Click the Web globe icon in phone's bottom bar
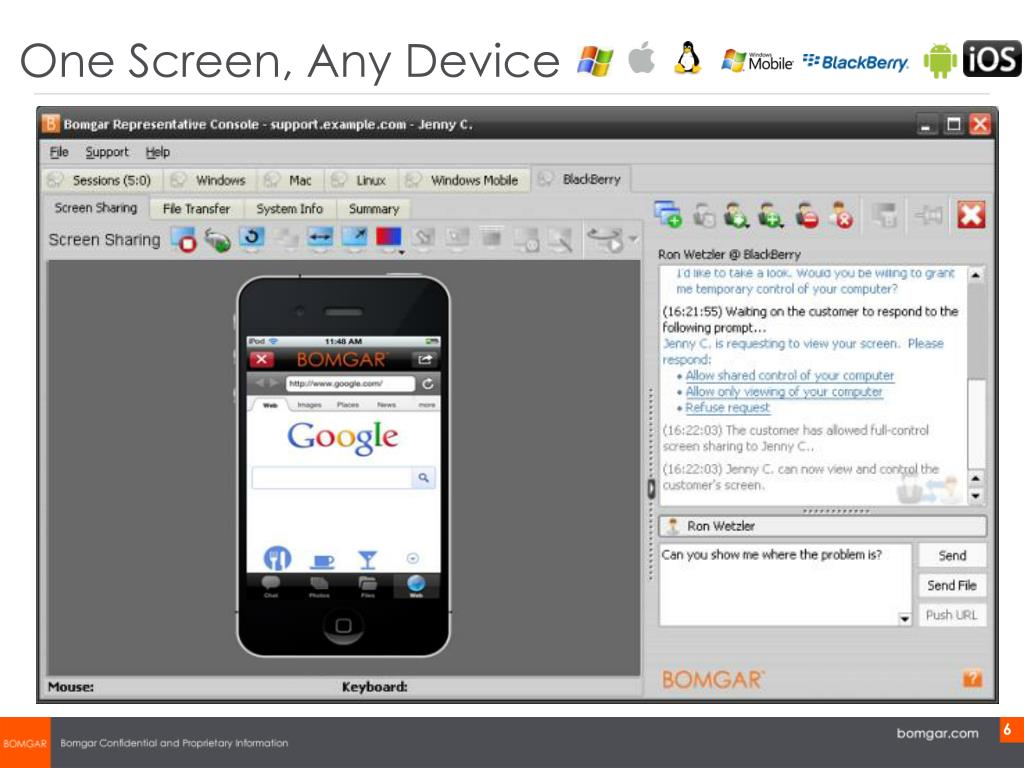 [416, 586]
